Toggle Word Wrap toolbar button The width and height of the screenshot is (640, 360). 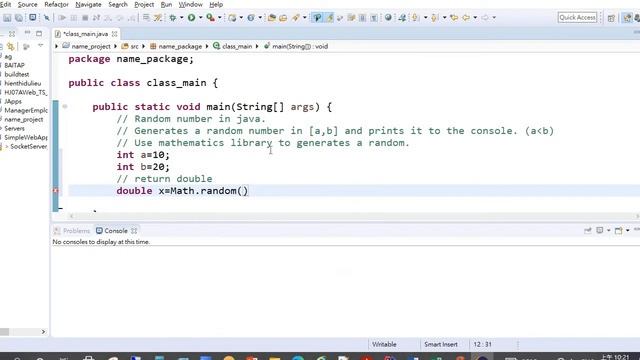(351, 18)
